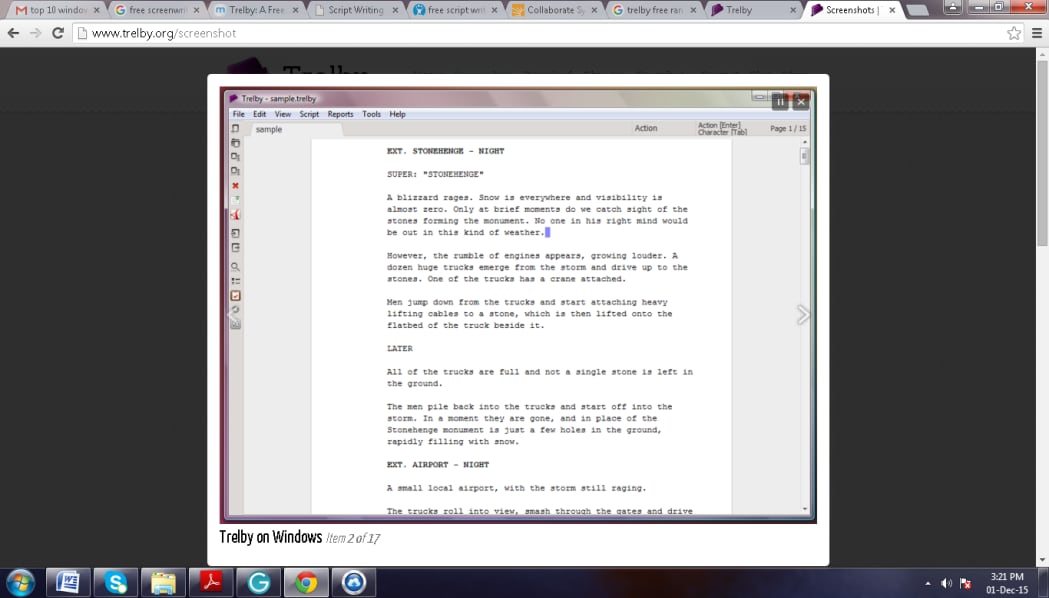Click the magnifier Find toolbar icon

click(x=235, y=266)
